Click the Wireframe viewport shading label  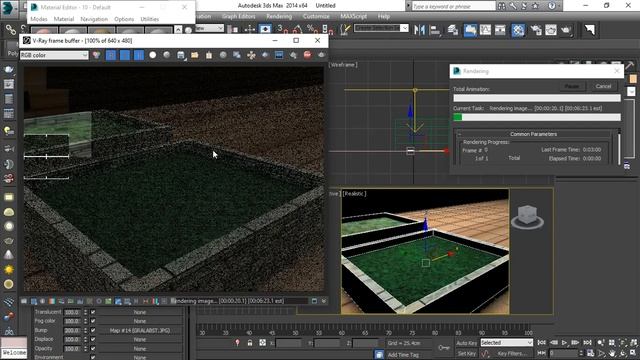[343, 64]
